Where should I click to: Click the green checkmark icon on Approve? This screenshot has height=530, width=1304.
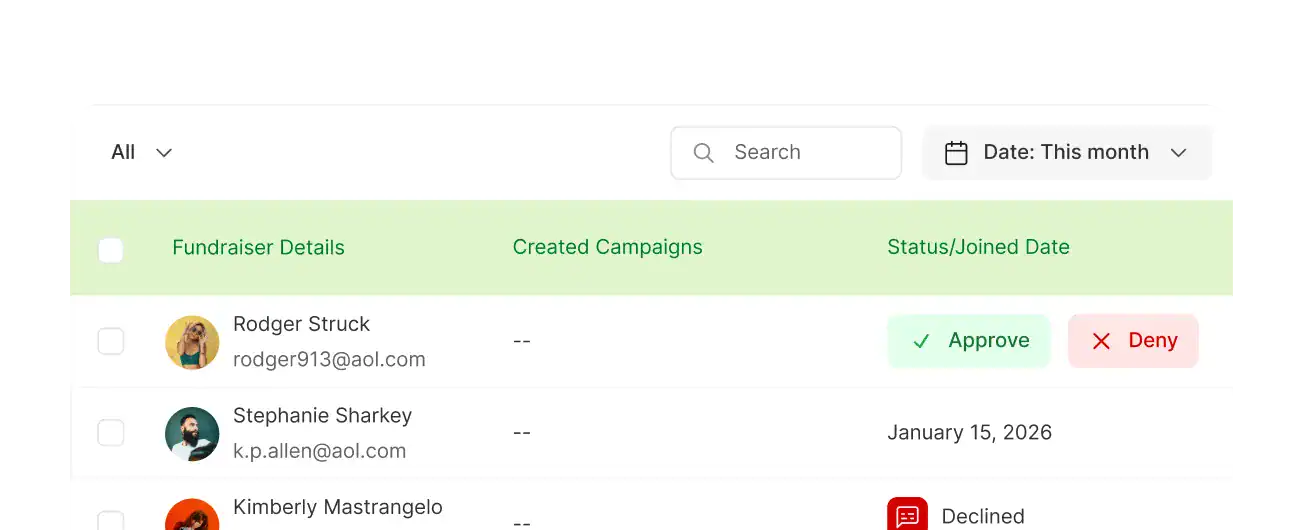tap(921, 341)
